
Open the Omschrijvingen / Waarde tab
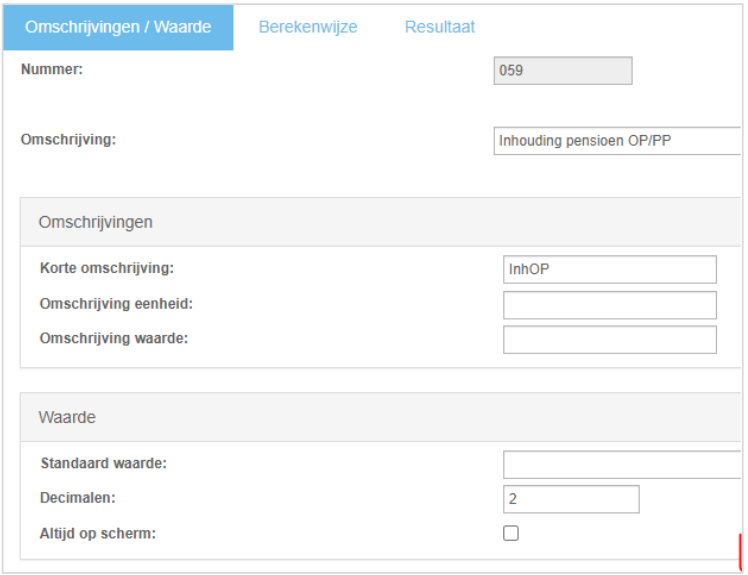tap(118, 27)
